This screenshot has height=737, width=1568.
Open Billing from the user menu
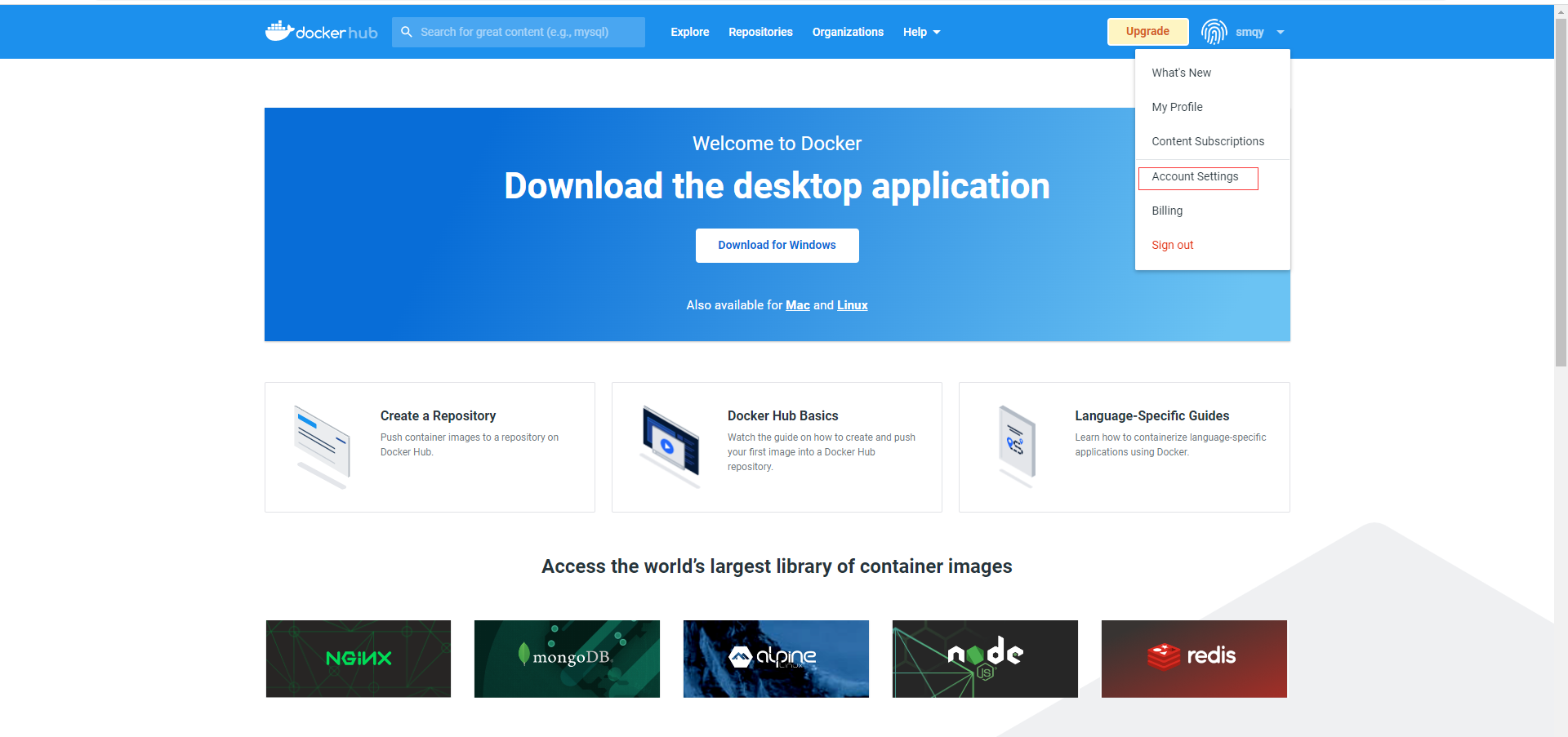click(1167, 211)
